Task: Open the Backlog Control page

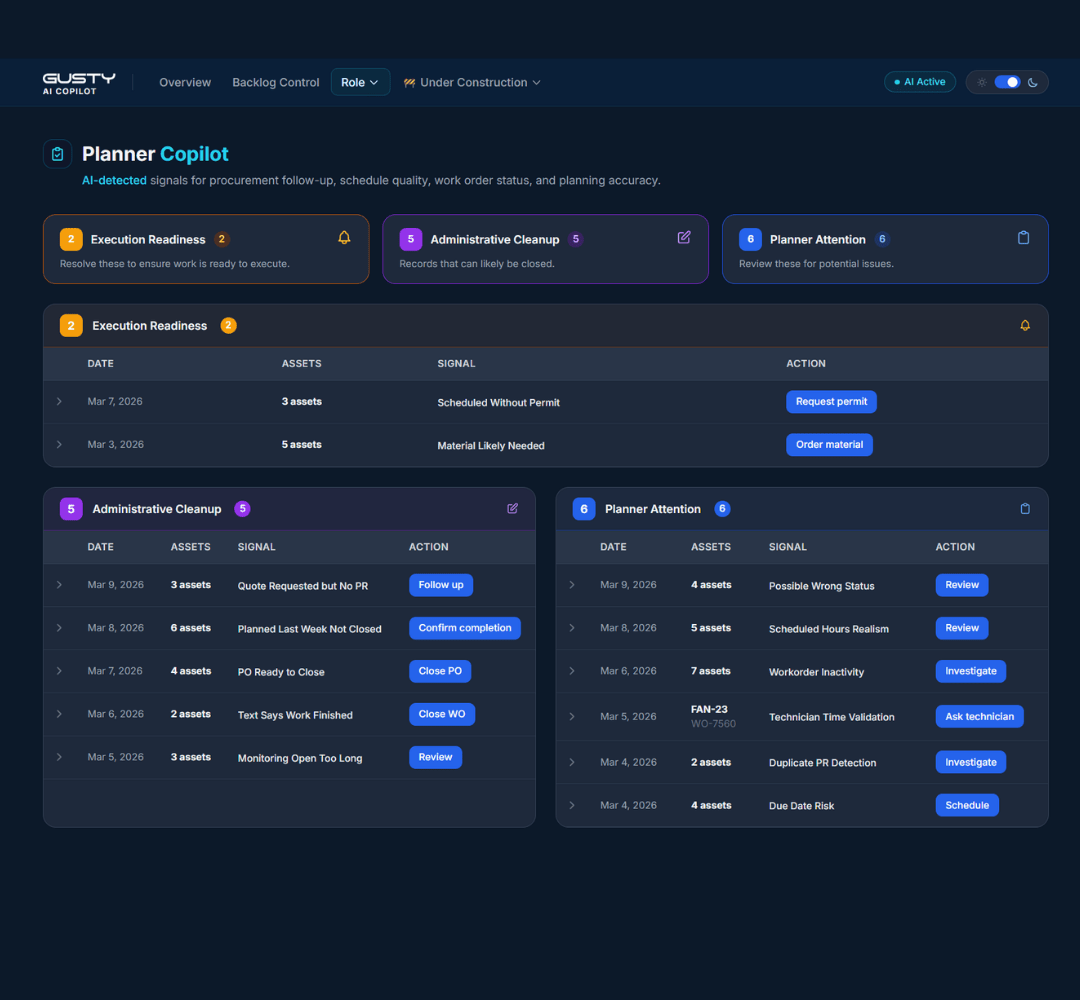Action: coord(275,82)
